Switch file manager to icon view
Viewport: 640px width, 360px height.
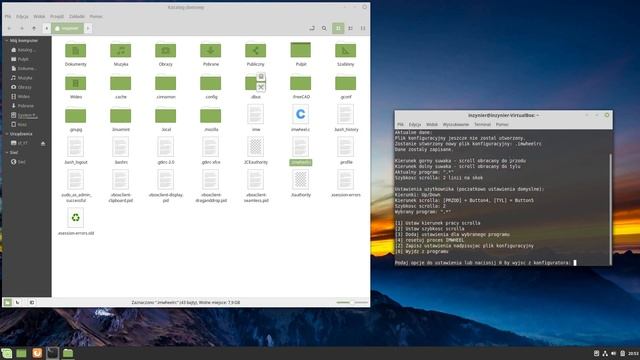tap(338, 28)
